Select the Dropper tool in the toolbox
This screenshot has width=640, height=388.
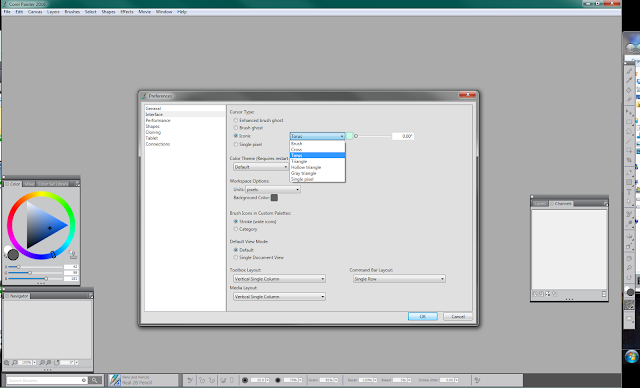[629, 80]
